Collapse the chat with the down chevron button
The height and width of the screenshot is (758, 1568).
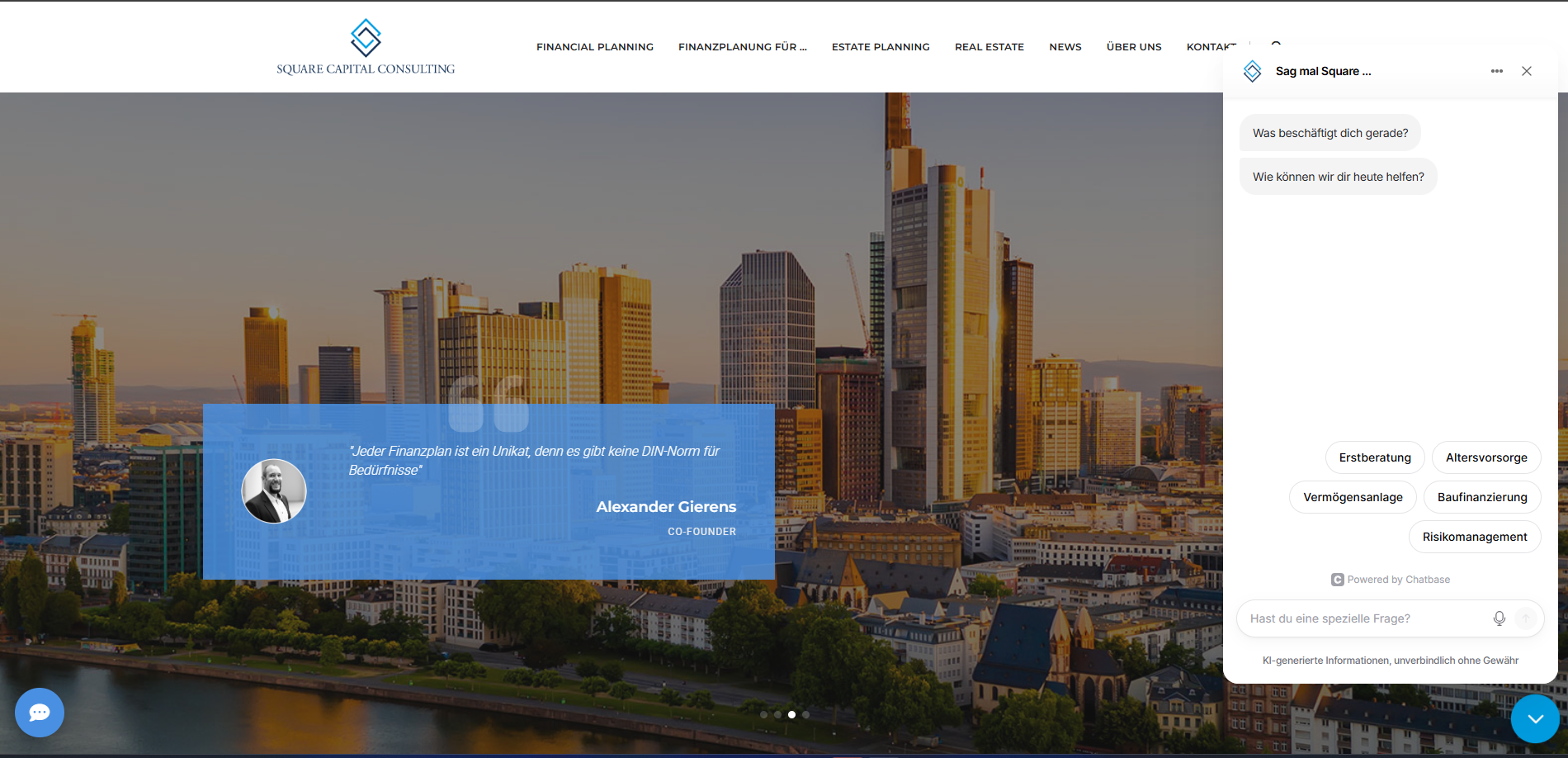tap(1535, 718)
